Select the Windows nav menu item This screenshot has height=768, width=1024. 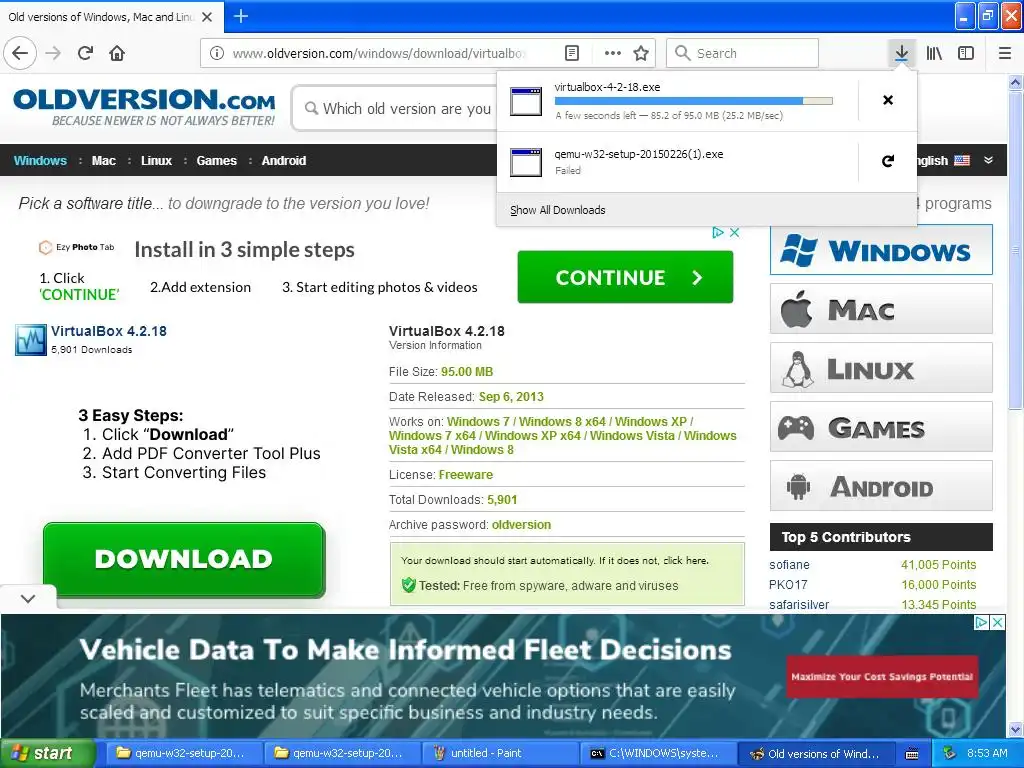[40, 161]
